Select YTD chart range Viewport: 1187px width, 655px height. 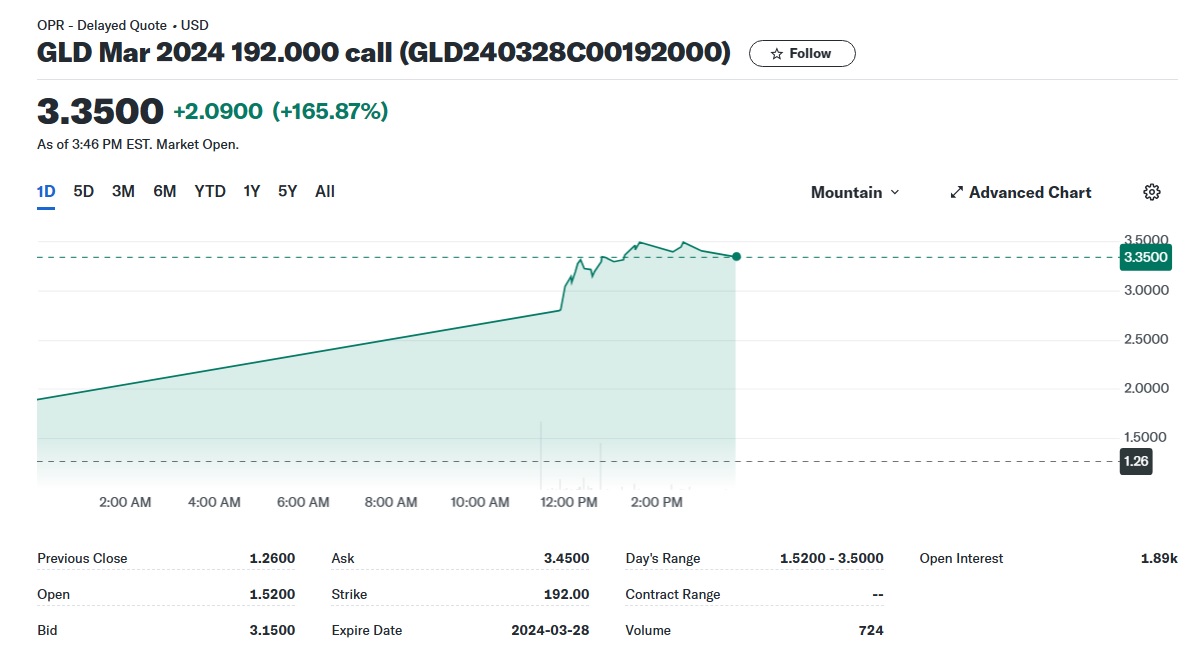click(210, 192)
